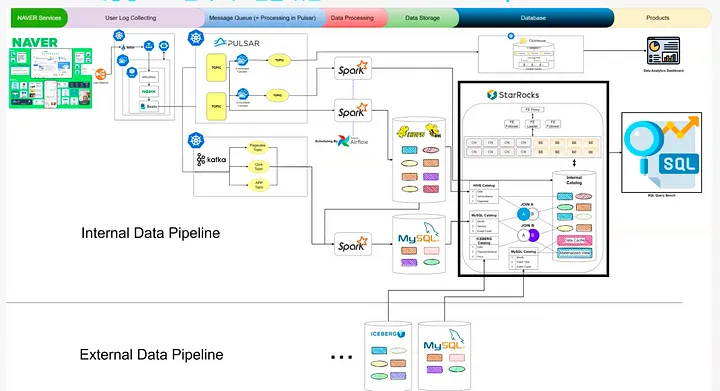Select the Click Topic oval
Screen dimensions: 720x391
[x=259, y=166]
